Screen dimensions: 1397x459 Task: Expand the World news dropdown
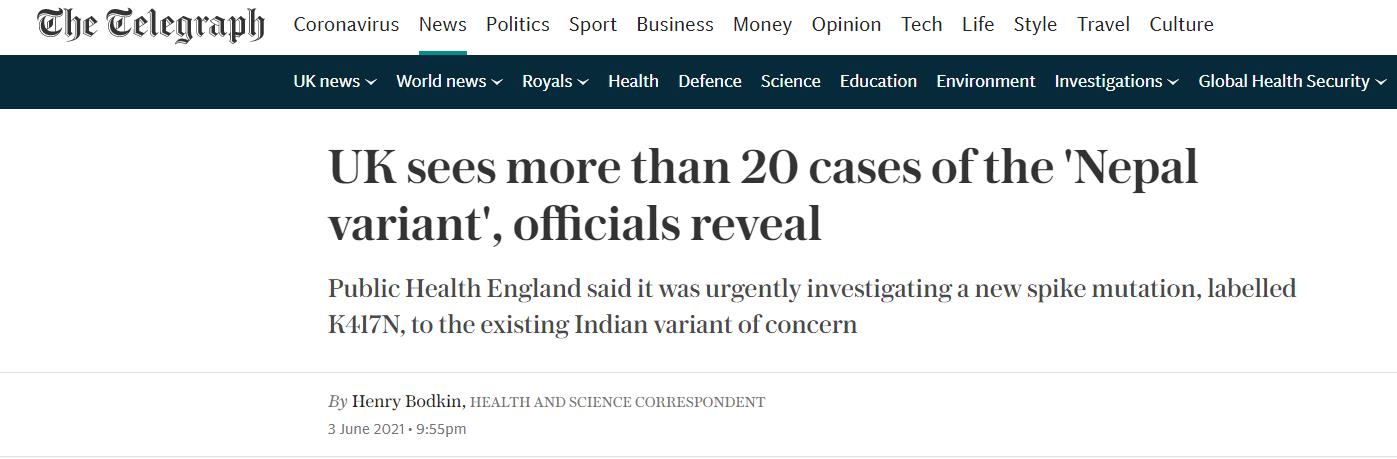point(449,82)
